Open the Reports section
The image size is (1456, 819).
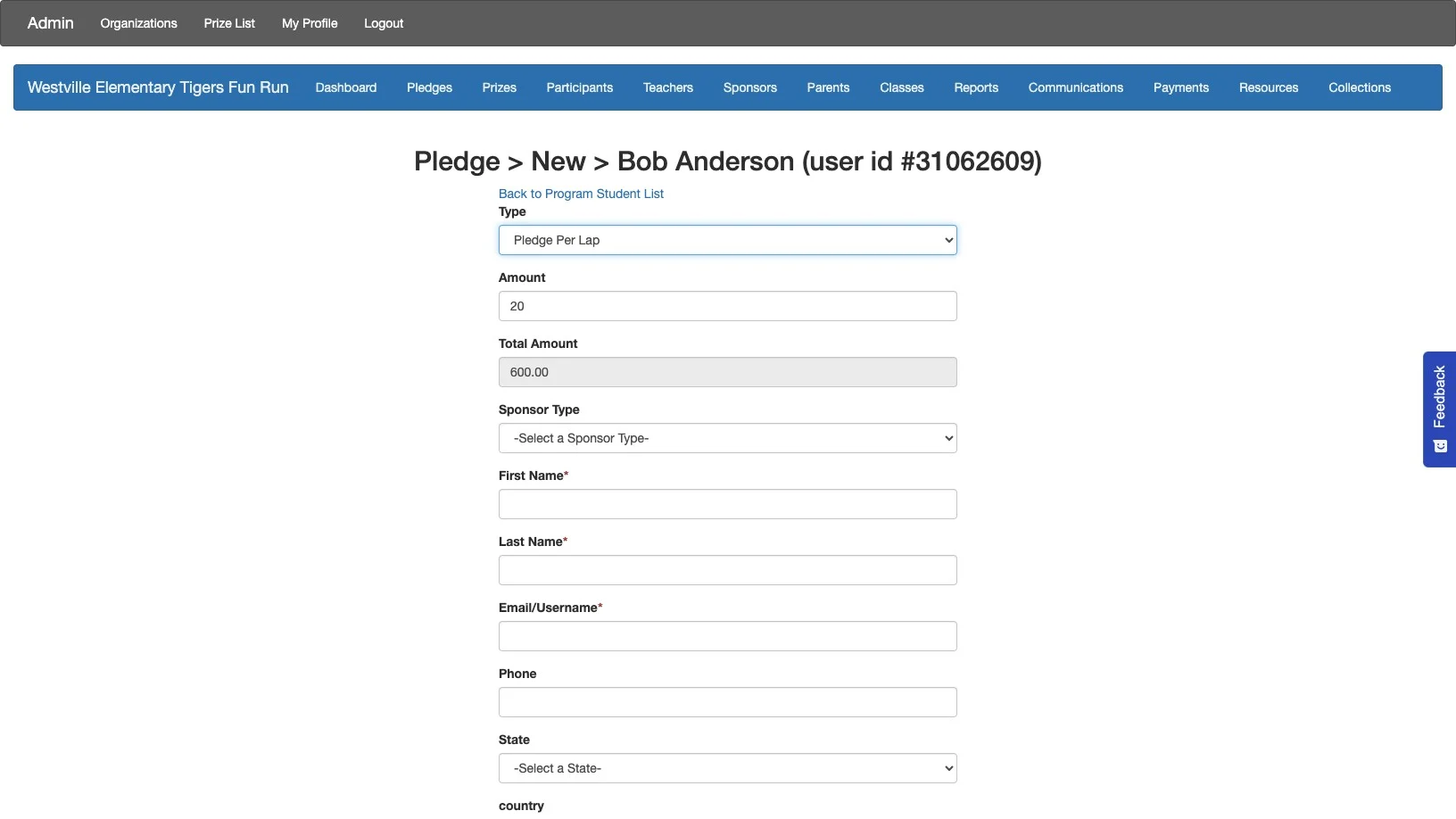coord(976,87)
